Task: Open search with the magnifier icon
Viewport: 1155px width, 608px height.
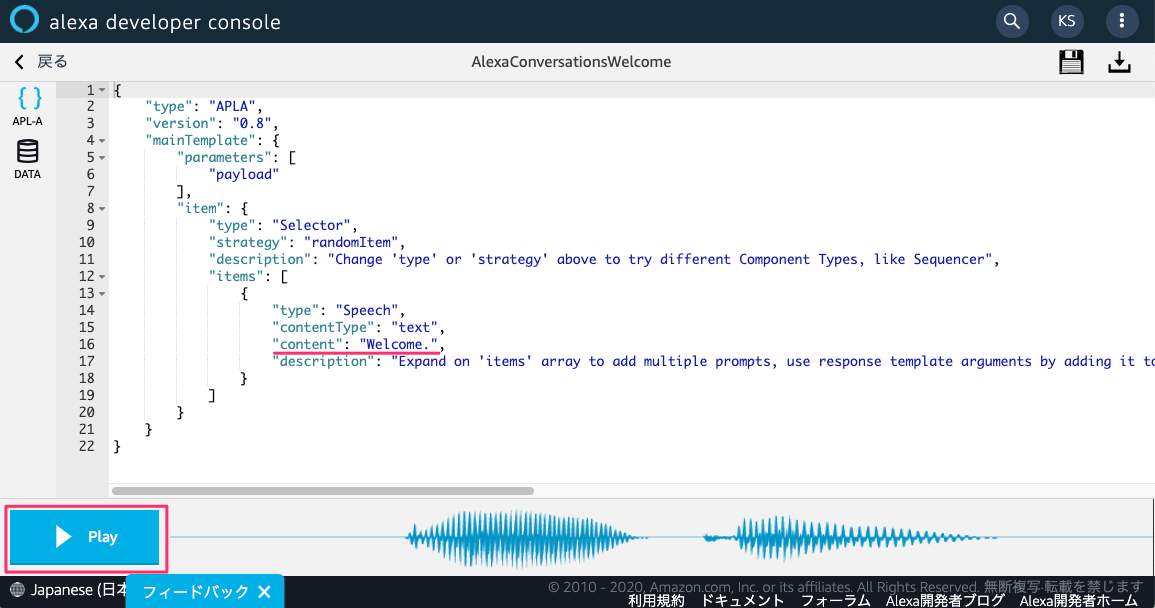Action: pos(1012,21)
